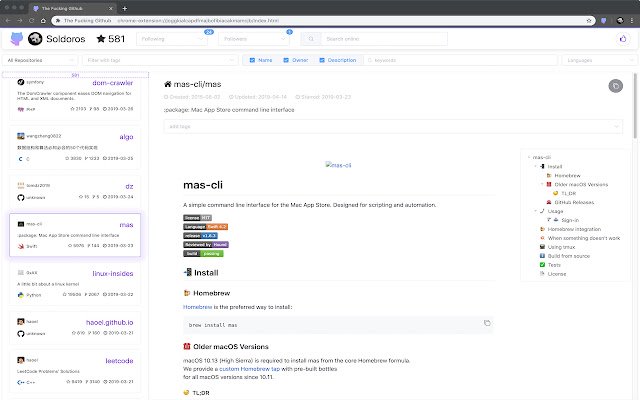Jump to Homebrew in the outline tree
This screenshot has width=640, height=400.
tap(567, 176)
